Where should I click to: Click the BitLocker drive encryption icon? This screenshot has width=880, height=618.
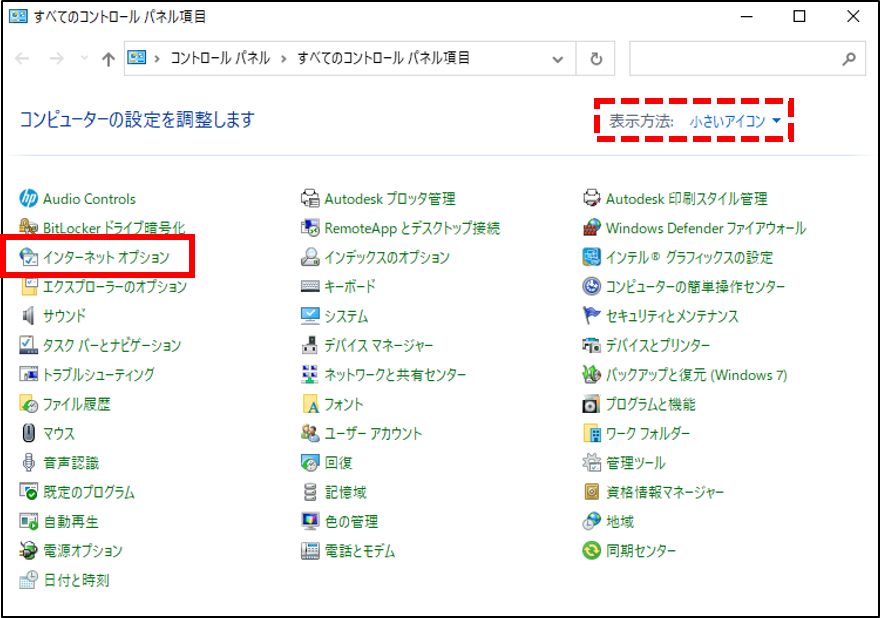[x=28, y=227]
